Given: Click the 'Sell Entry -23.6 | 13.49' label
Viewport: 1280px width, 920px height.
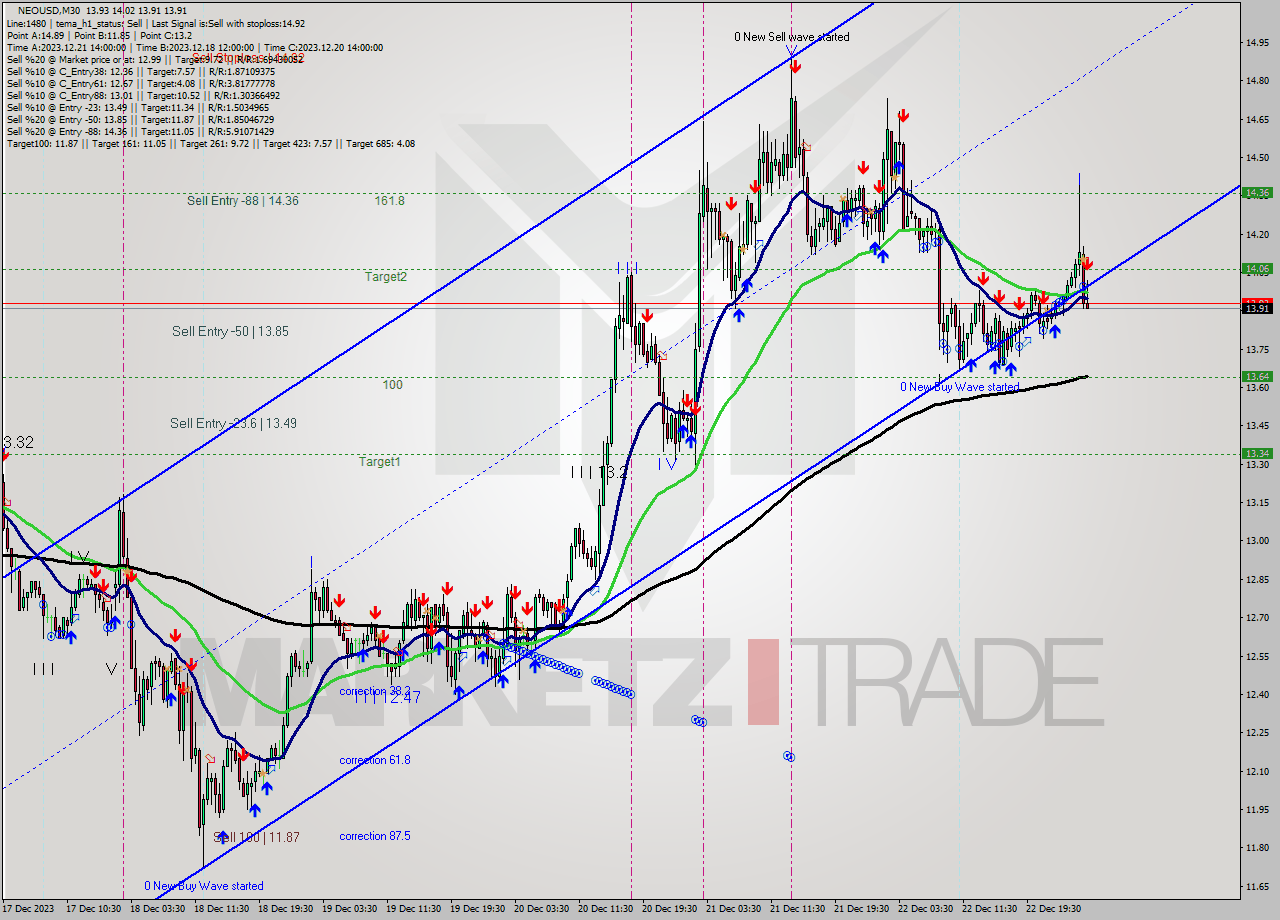Looking at the screenshot, I should point(233,424).
